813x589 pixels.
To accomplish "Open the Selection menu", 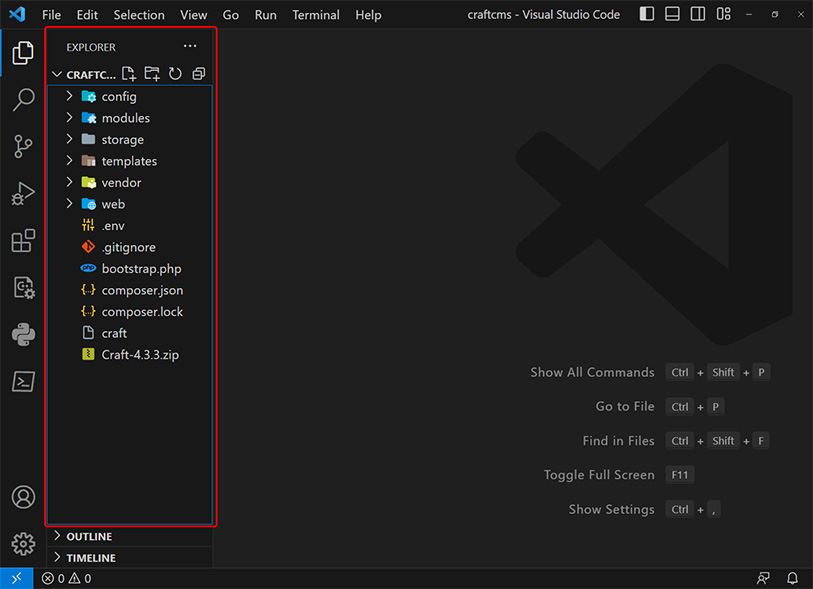I will point(139,15).
